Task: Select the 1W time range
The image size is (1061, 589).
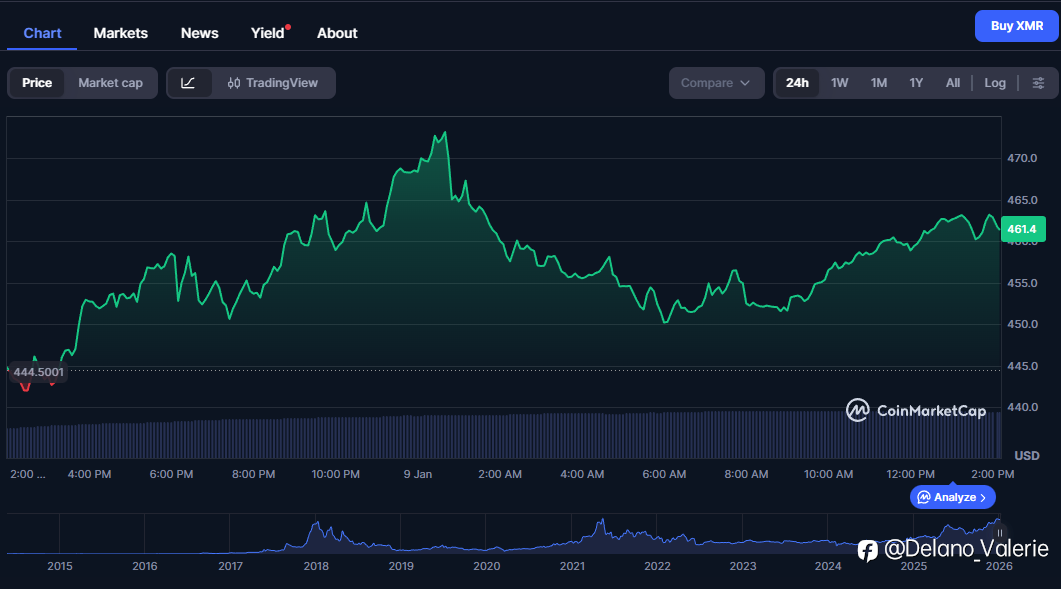Action: (839, 83)
